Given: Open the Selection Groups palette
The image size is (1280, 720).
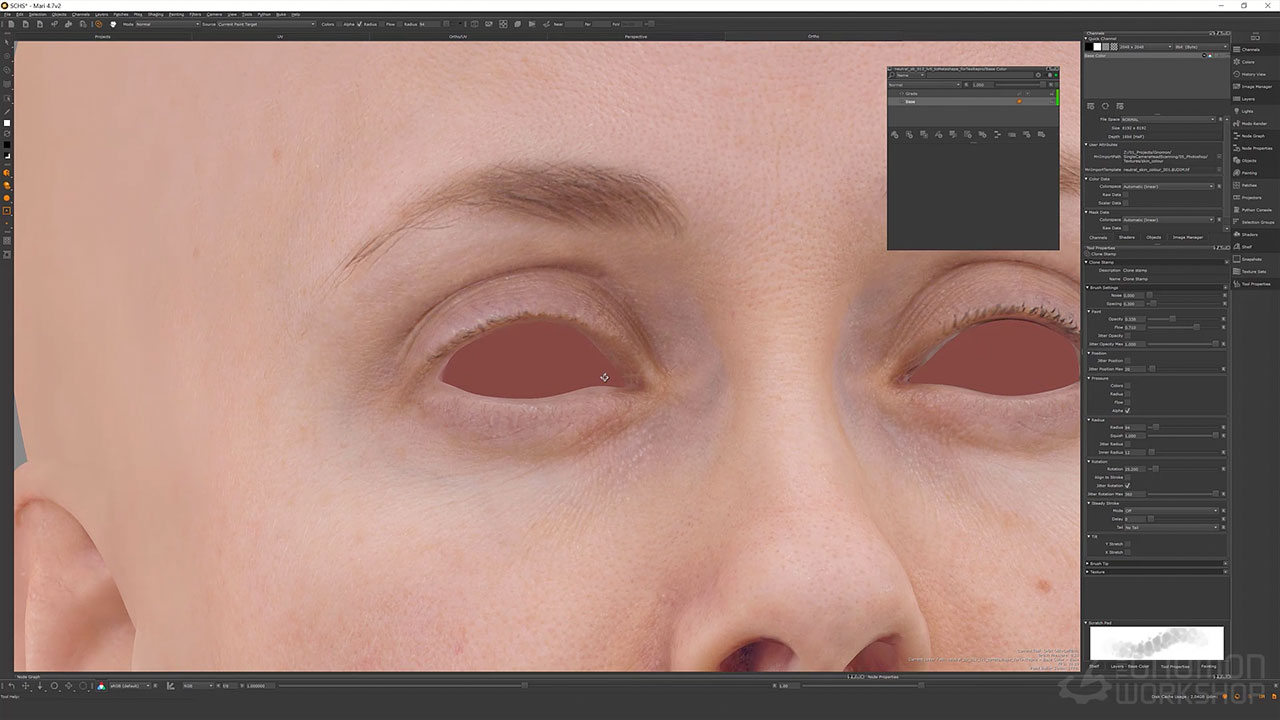Looking at the screenshot, I should 1257,222.
